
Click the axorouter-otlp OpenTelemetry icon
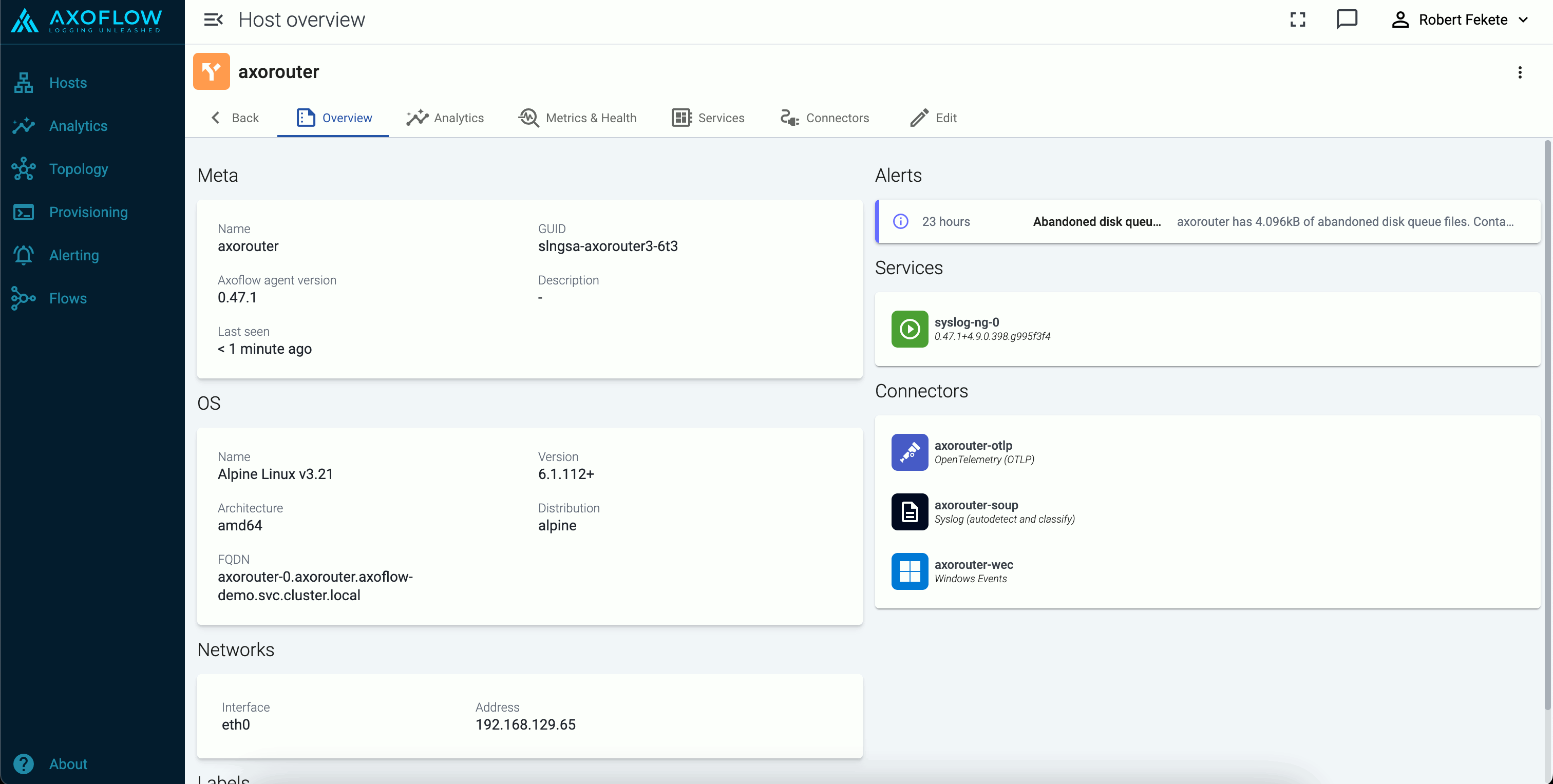910,452
